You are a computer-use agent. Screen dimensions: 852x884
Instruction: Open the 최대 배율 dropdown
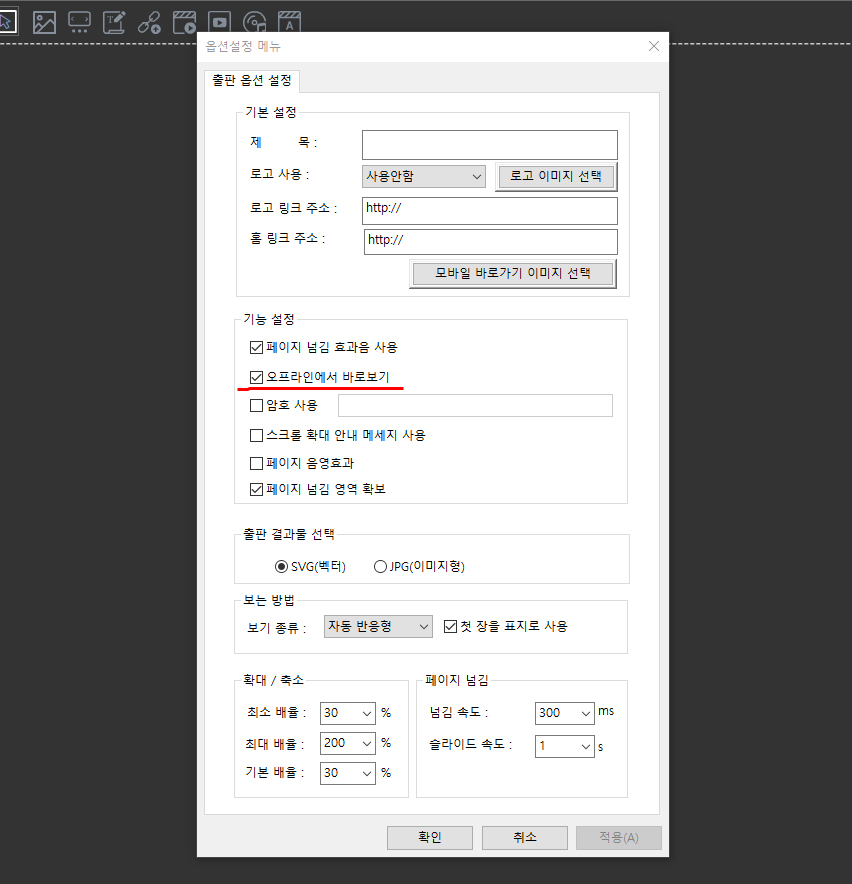tap(347, 743)
